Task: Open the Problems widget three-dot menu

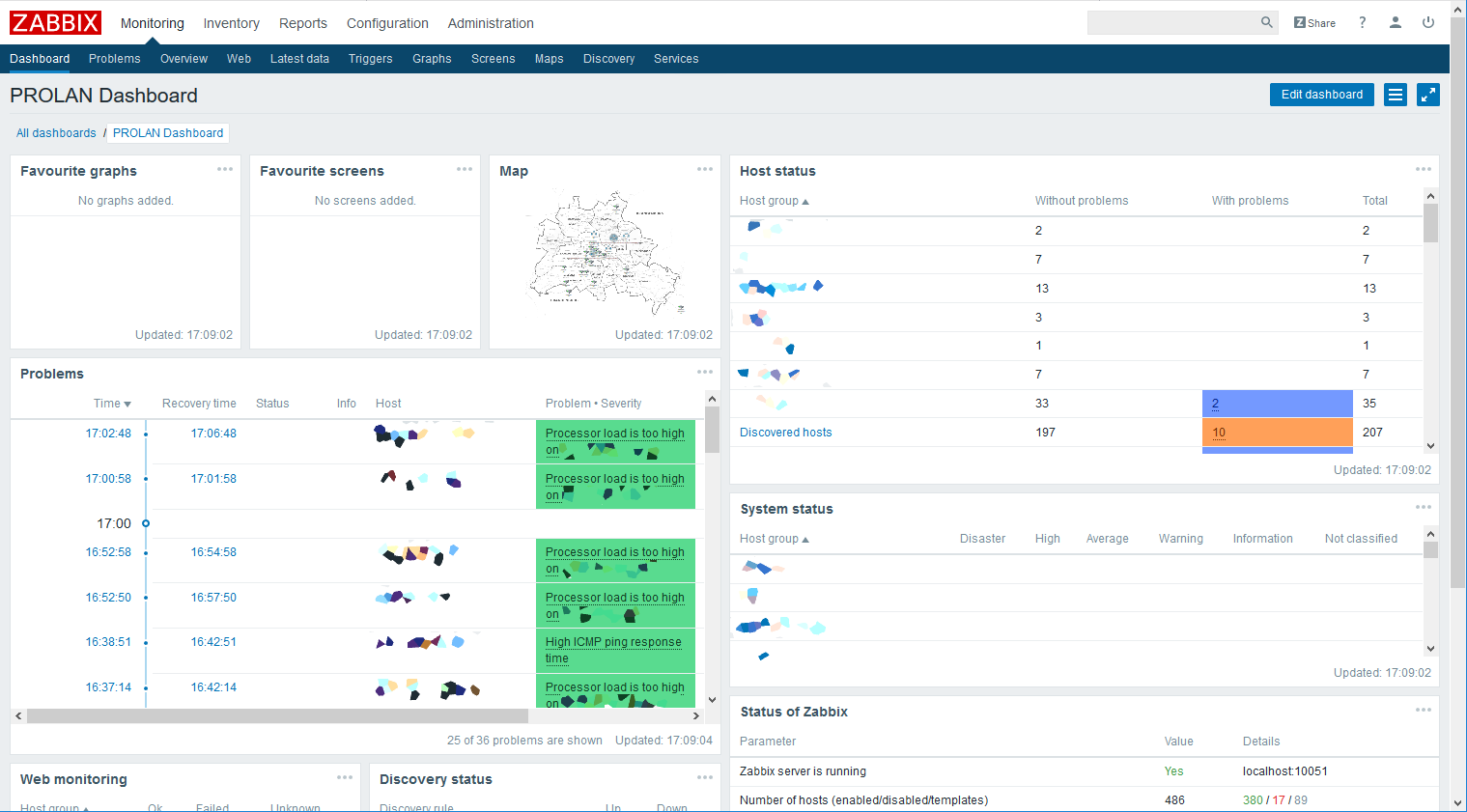Action: tap(704, 373)
